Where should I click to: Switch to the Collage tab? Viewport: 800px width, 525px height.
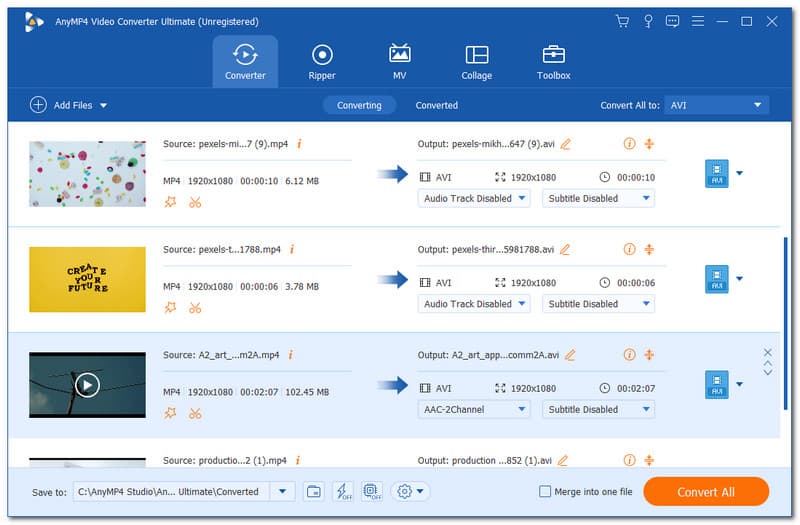click(x=477, y=62)
